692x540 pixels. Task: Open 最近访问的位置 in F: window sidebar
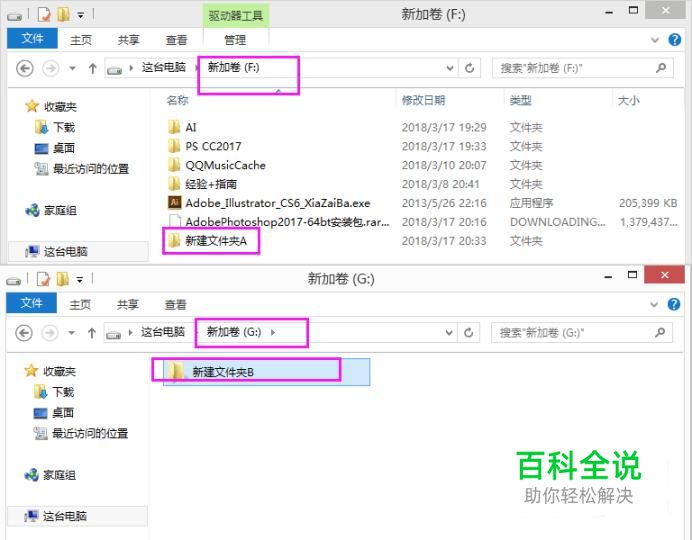point(82,169)
